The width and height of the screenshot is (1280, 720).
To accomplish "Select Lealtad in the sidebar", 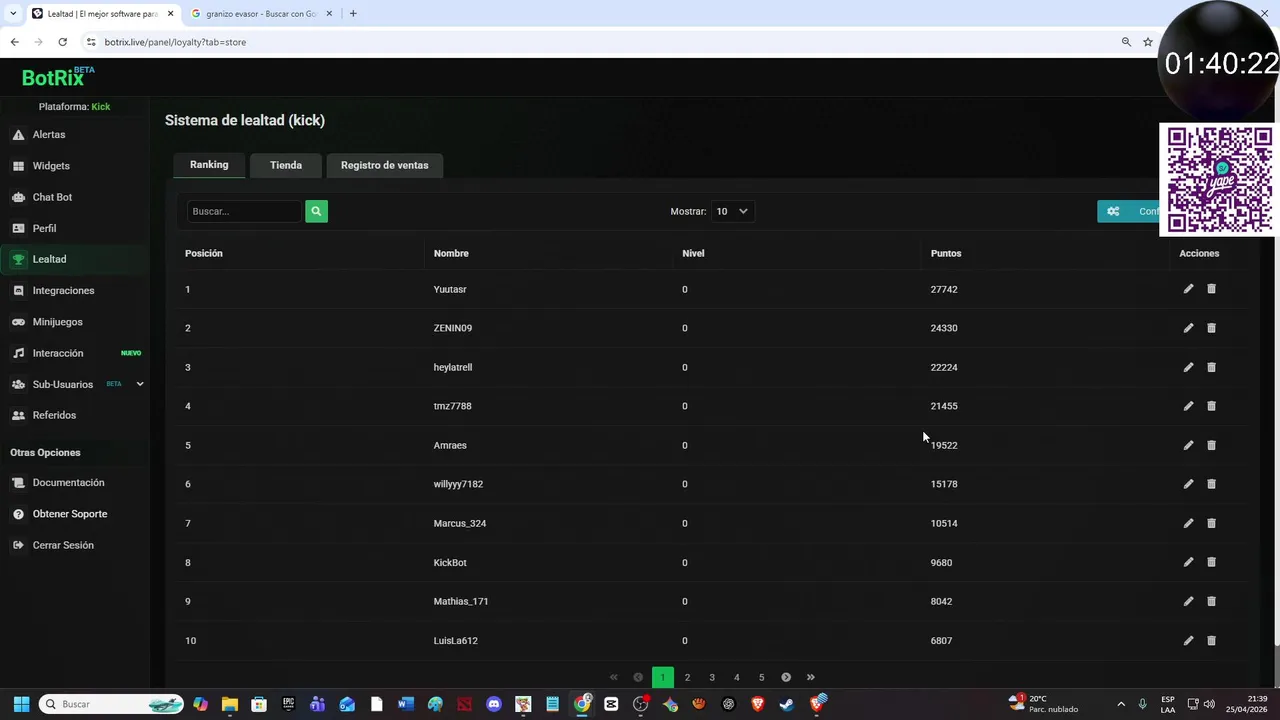I will coord(49,259).
